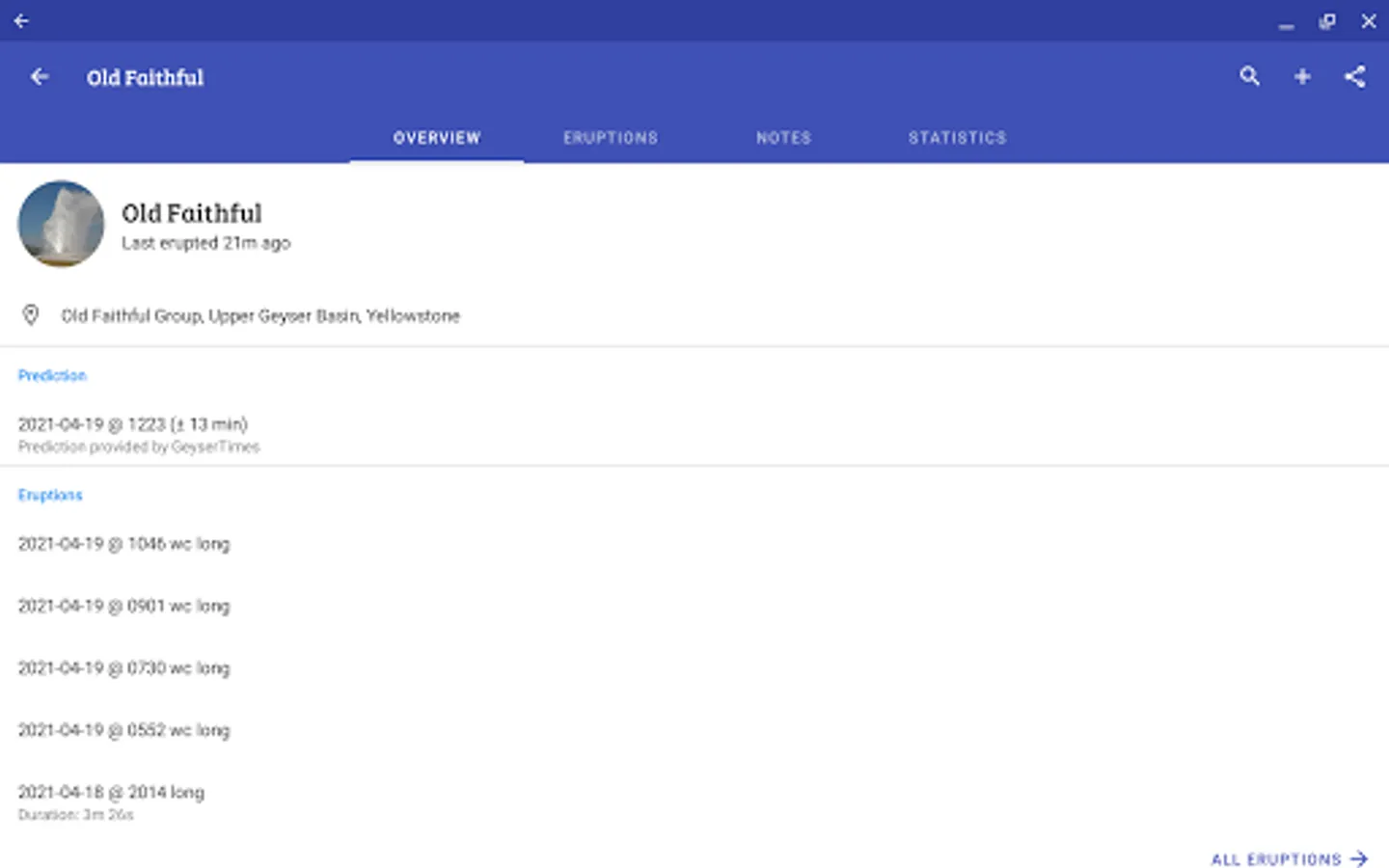Open the Old Faithful geyser photo
The height and width of the screenshot is (868, 1389).
[x=61, y=224]
